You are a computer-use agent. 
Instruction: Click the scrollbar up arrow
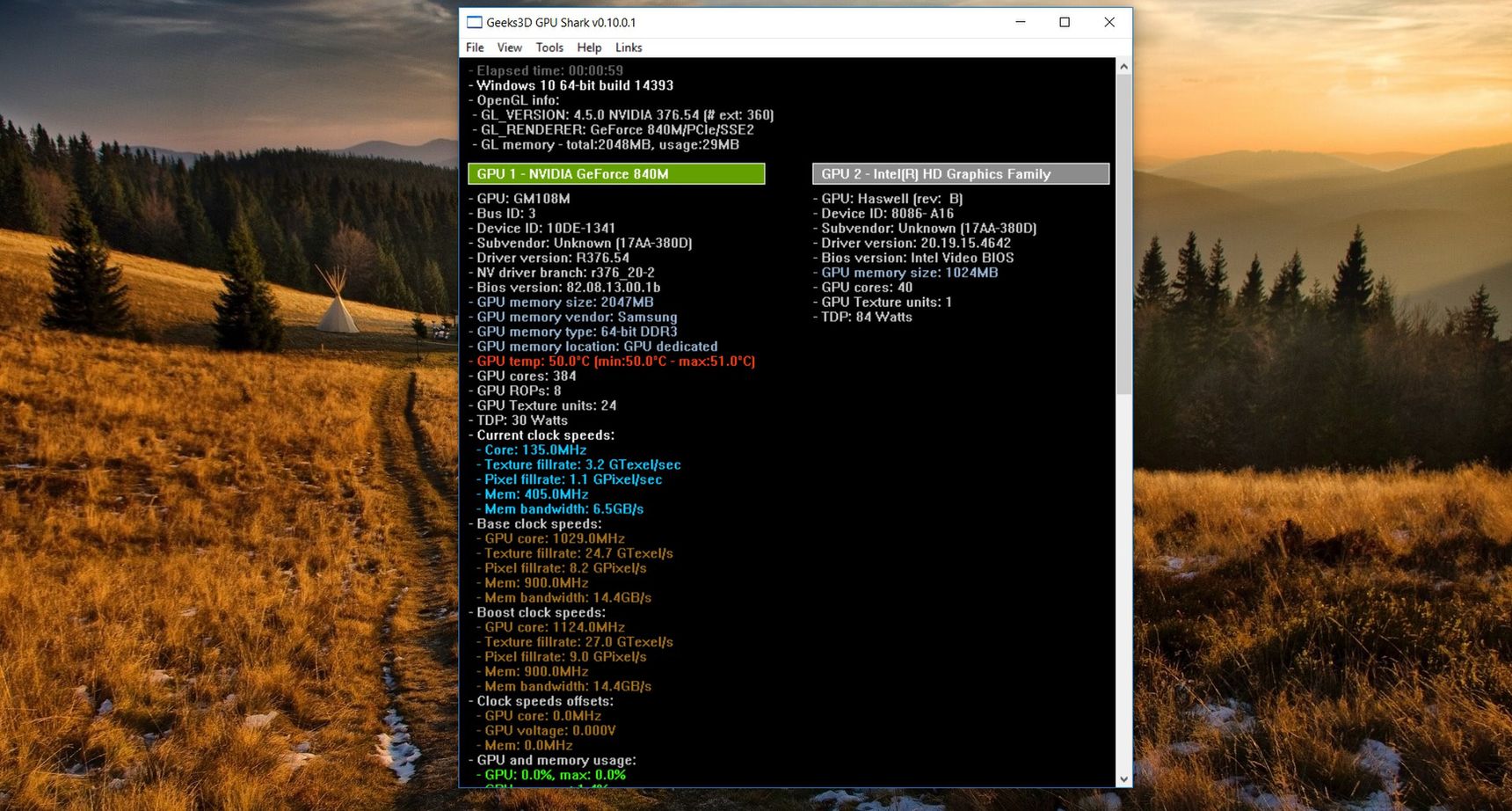pyautogui.click(x=1123, y=67)
